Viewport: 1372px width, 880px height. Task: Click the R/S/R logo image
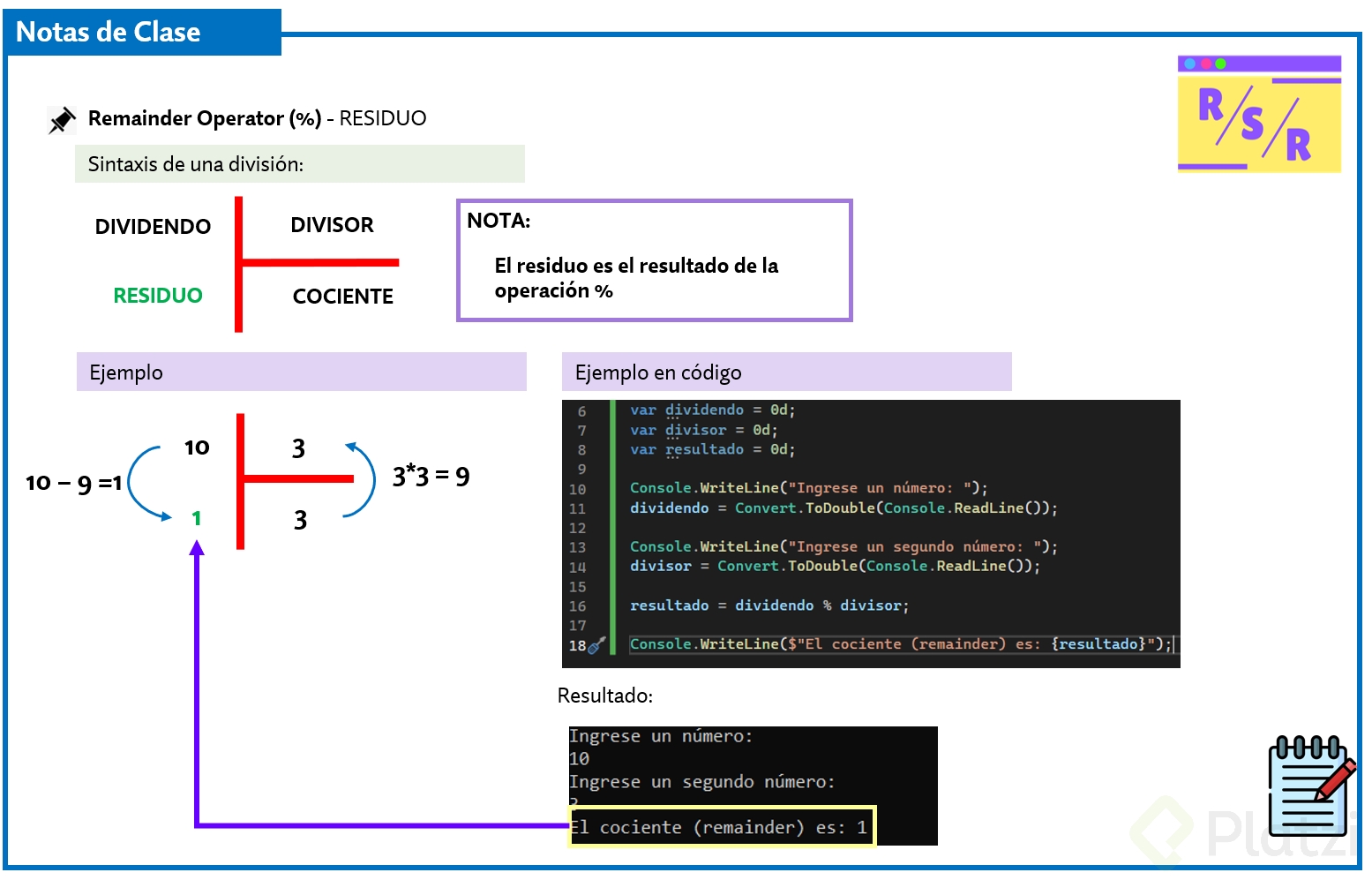(x=1259, y=114)
